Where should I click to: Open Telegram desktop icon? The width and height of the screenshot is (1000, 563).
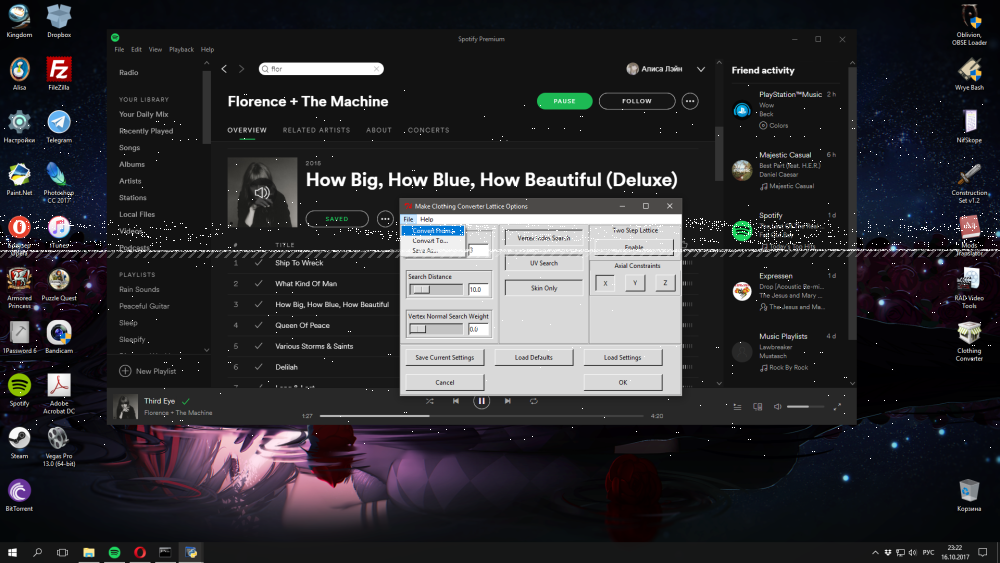coord(59,126)
